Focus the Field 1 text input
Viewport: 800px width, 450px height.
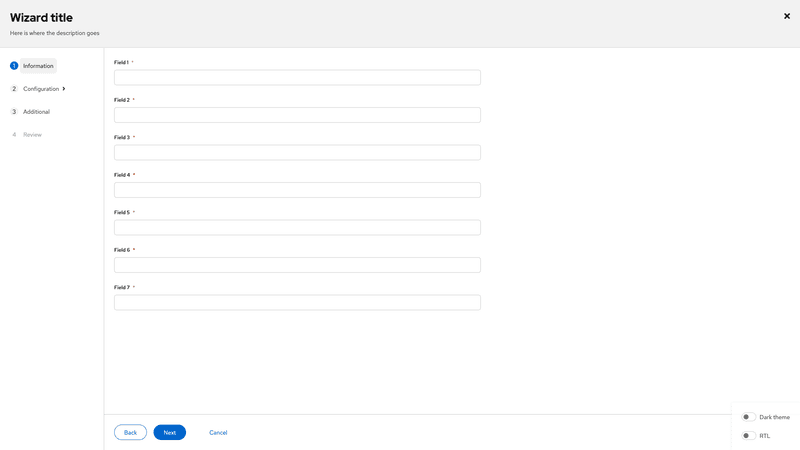click(x=297, y=78)
